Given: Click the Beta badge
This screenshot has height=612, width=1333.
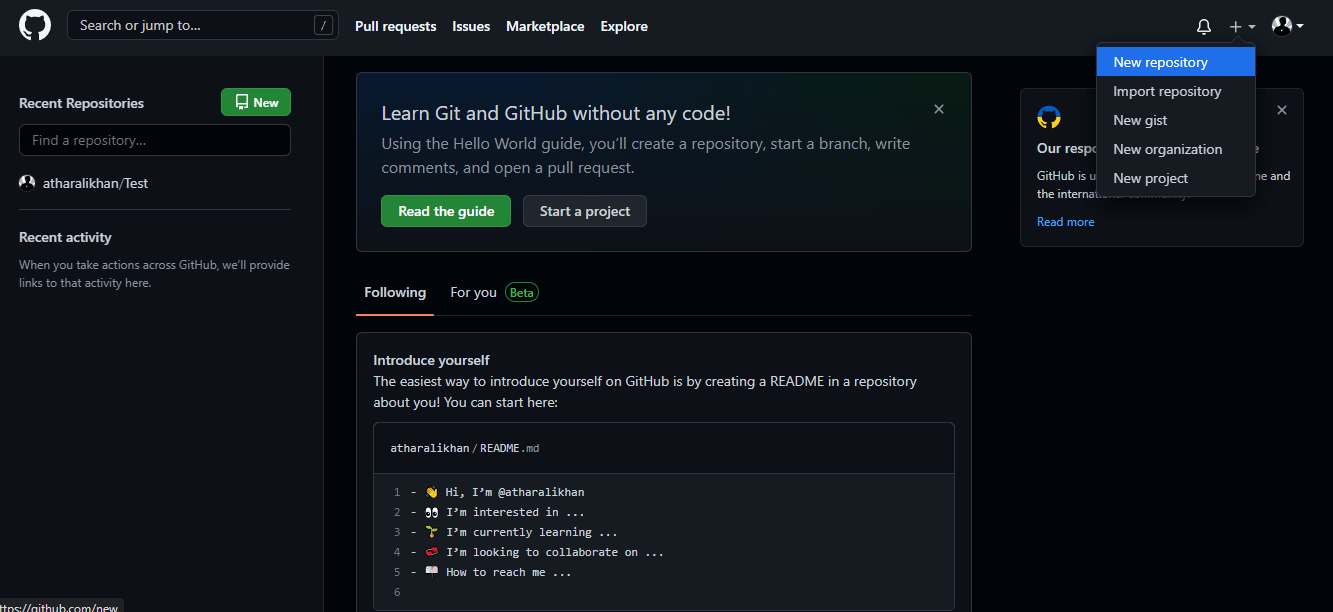Looking at the screenshot, I should (522, 293).
